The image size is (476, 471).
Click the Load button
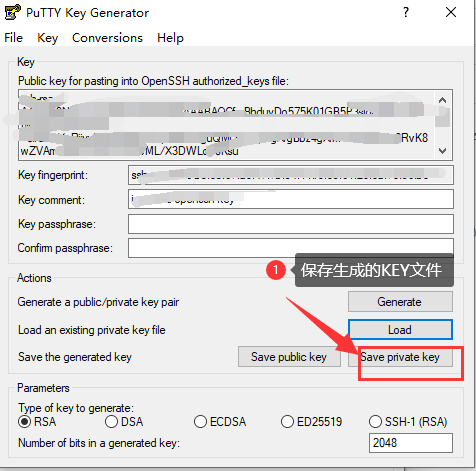click(400, 330)
